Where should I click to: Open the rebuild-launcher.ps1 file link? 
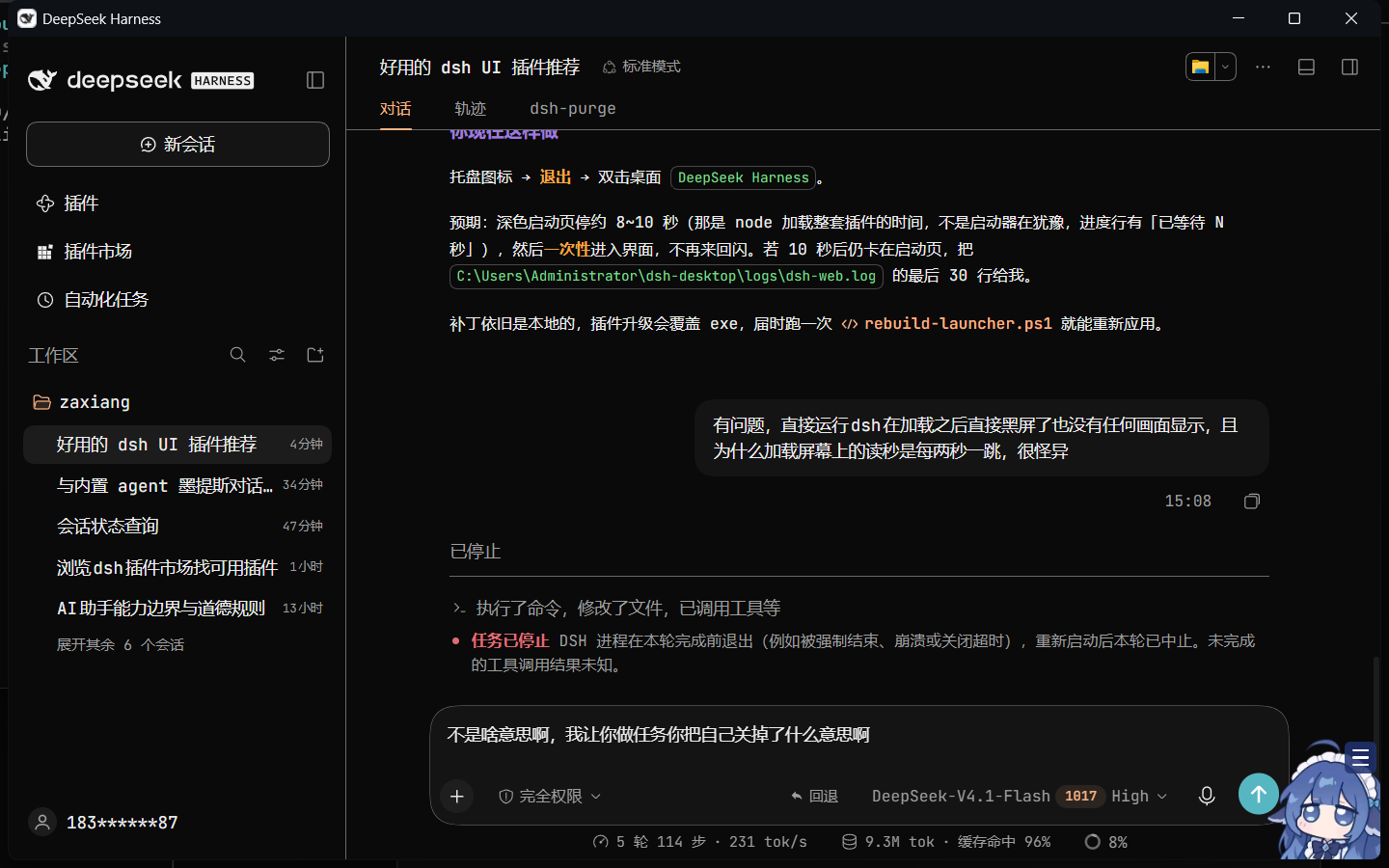(x=947, y=324)
